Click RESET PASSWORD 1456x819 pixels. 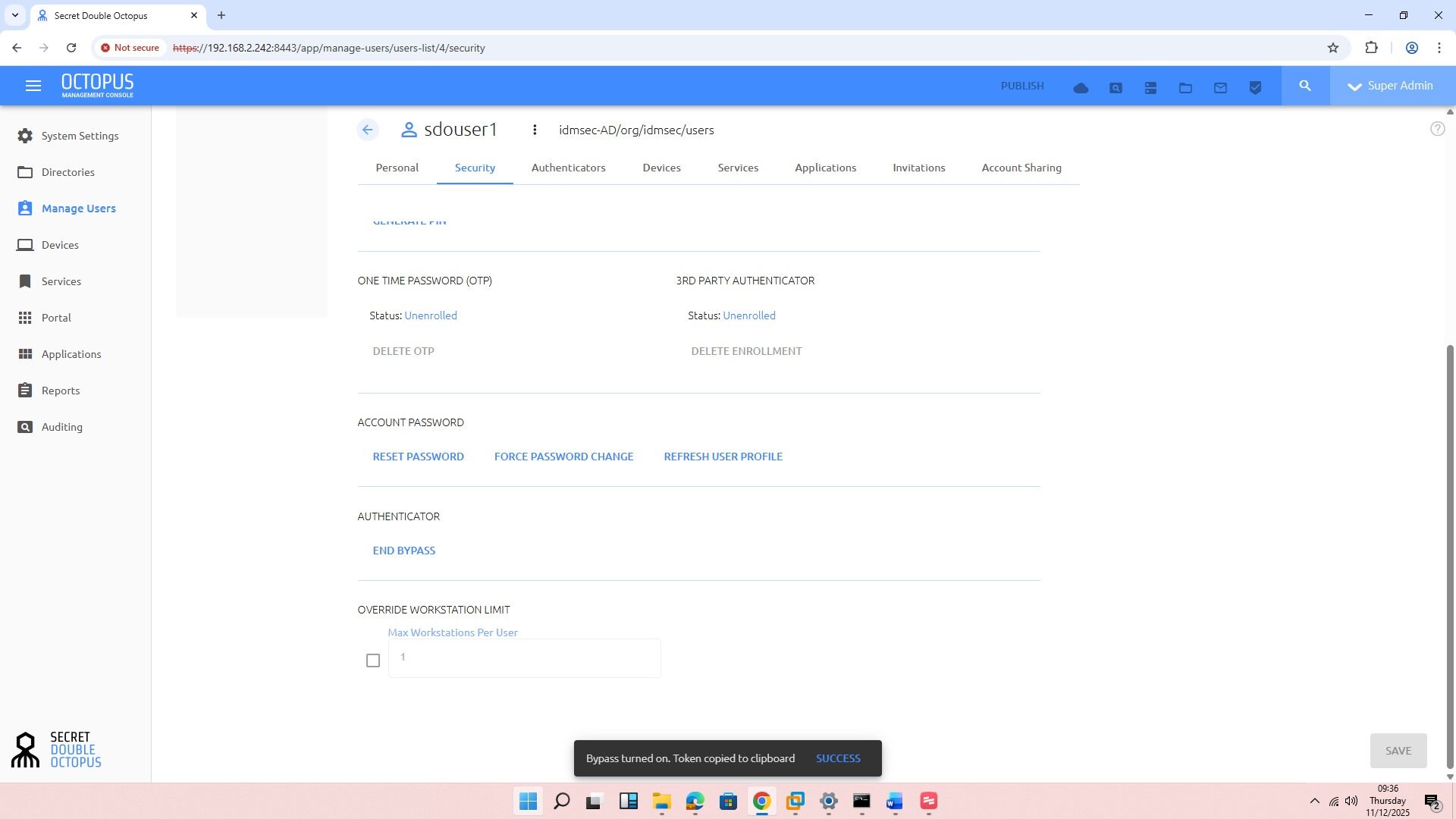click(418, 457)
